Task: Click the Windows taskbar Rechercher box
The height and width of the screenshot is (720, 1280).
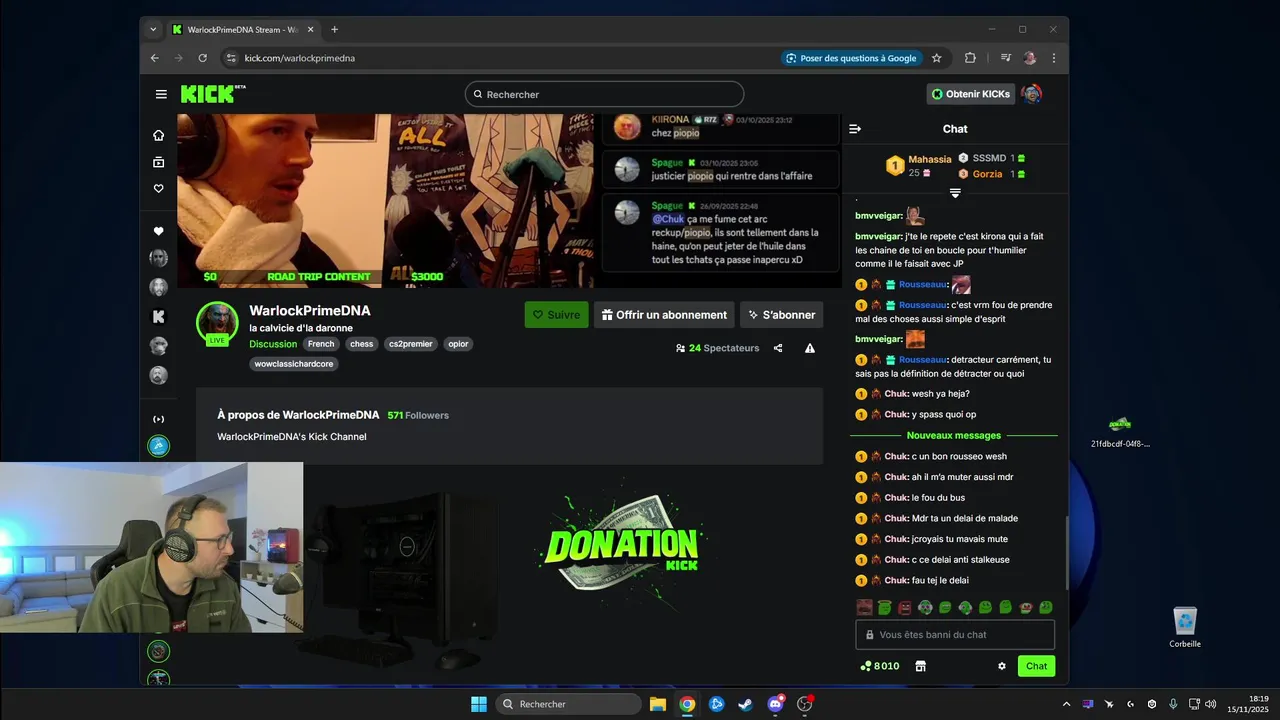Action: pos(568,704)
